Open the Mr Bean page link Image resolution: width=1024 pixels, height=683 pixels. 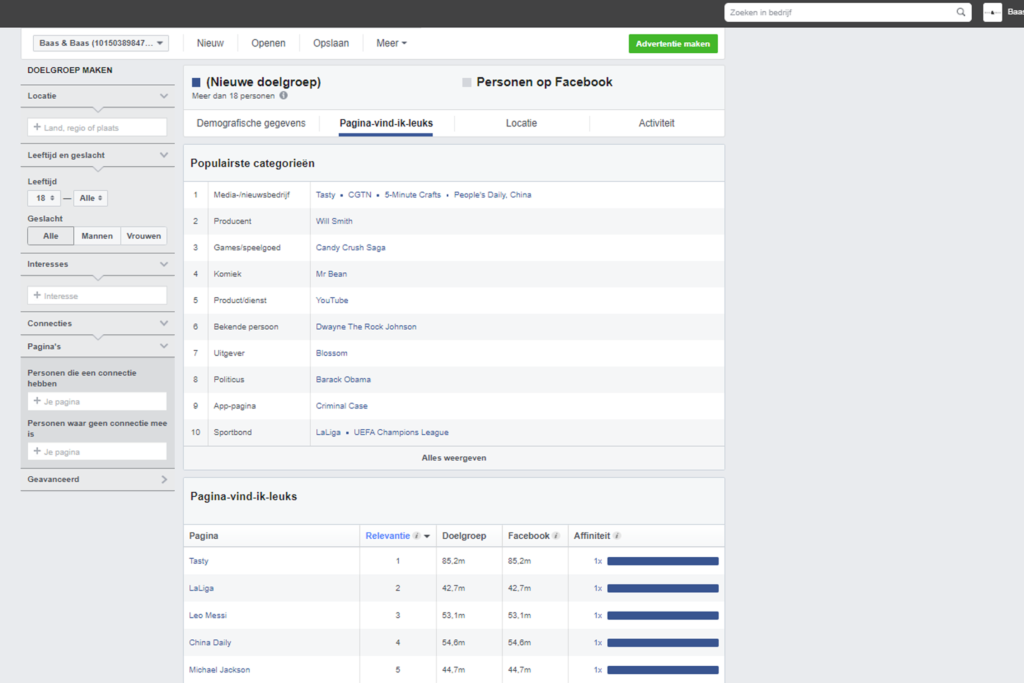331,274
